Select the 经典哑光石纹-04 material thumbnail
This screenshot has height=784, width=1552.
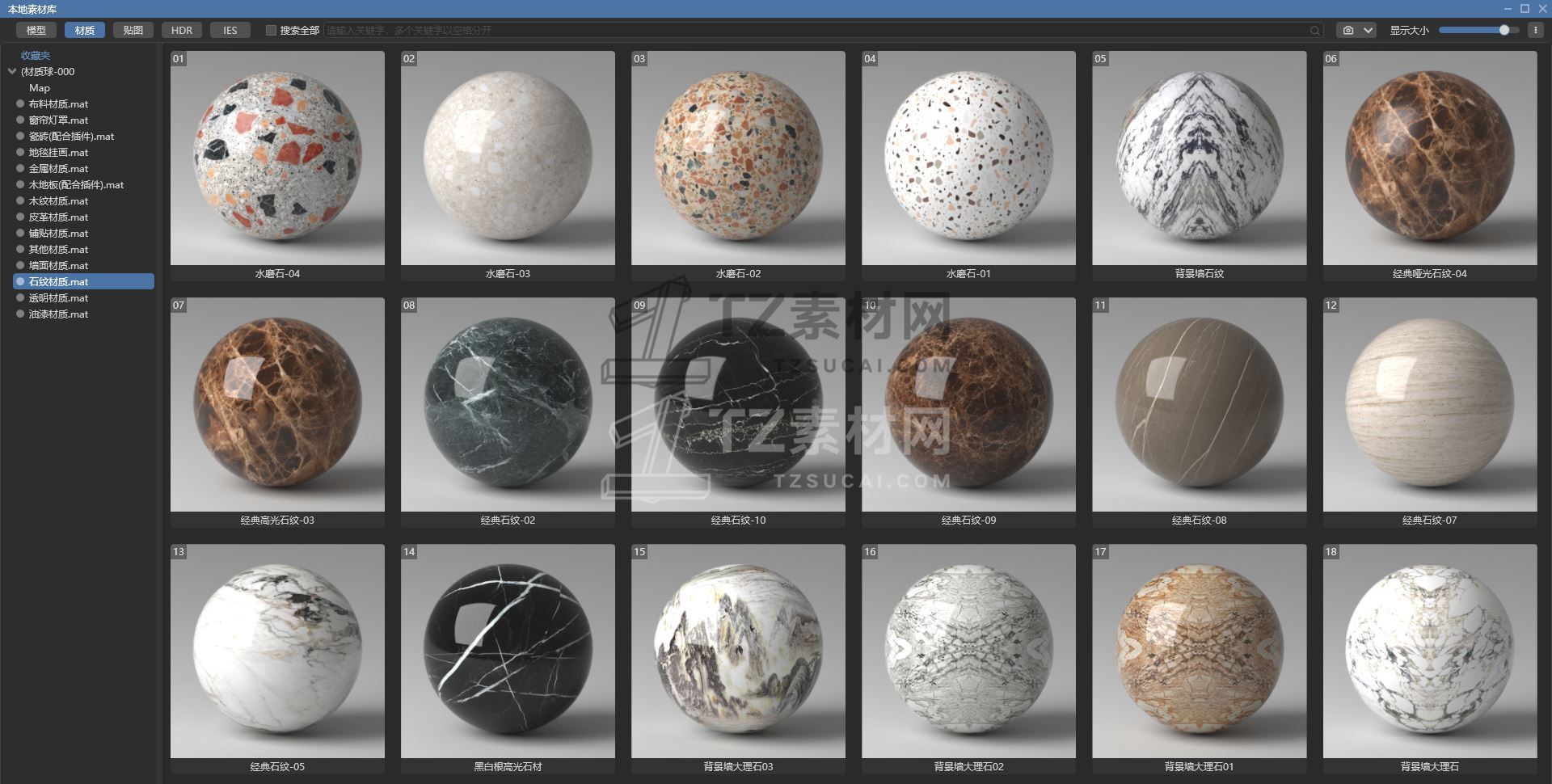click(x=1430, y=158)
